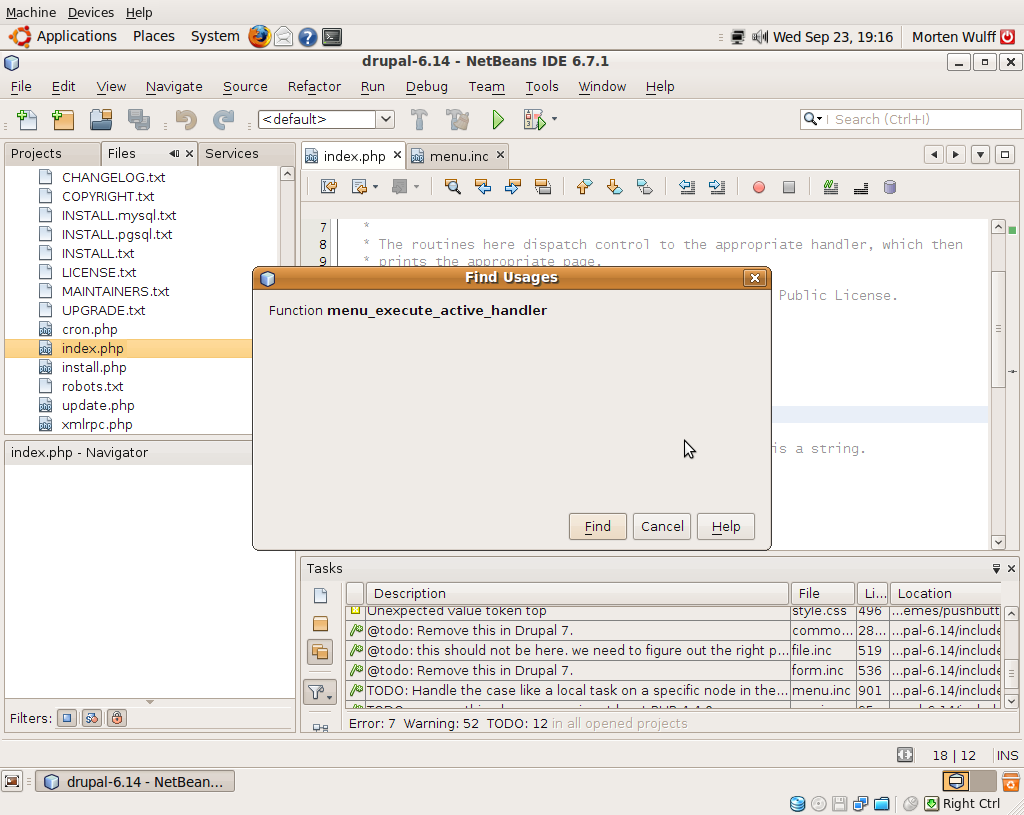
Task: Click the Undo arrow icon
Action: point(186,120)
